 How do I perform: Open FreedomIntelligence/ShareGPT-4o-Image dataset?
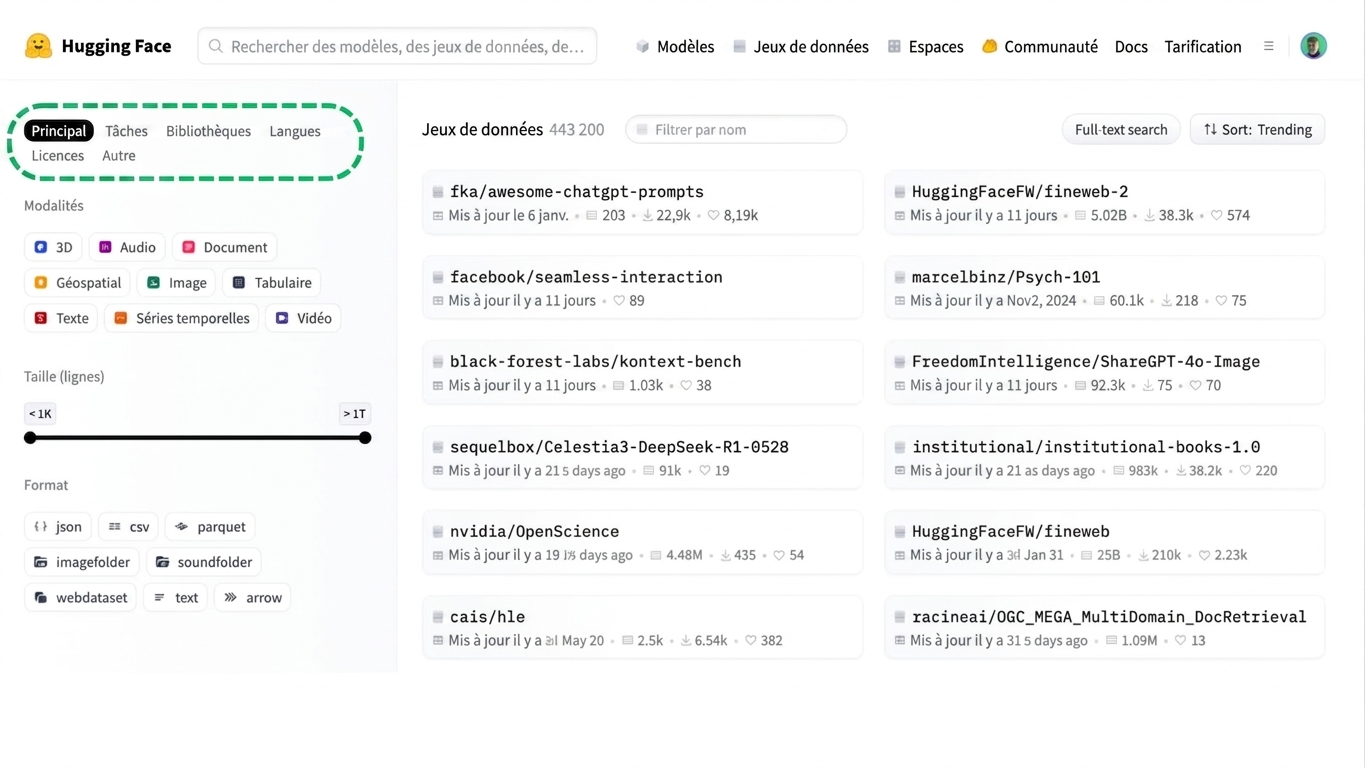point(1104,372)
